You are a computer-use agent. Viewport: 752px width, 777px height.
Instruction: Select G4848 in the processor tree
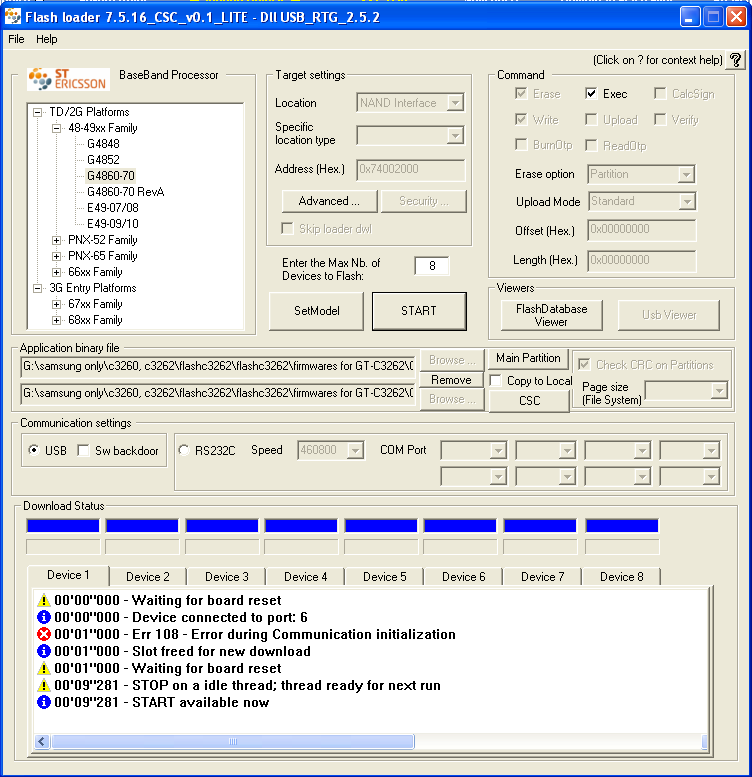coord(103,144)
